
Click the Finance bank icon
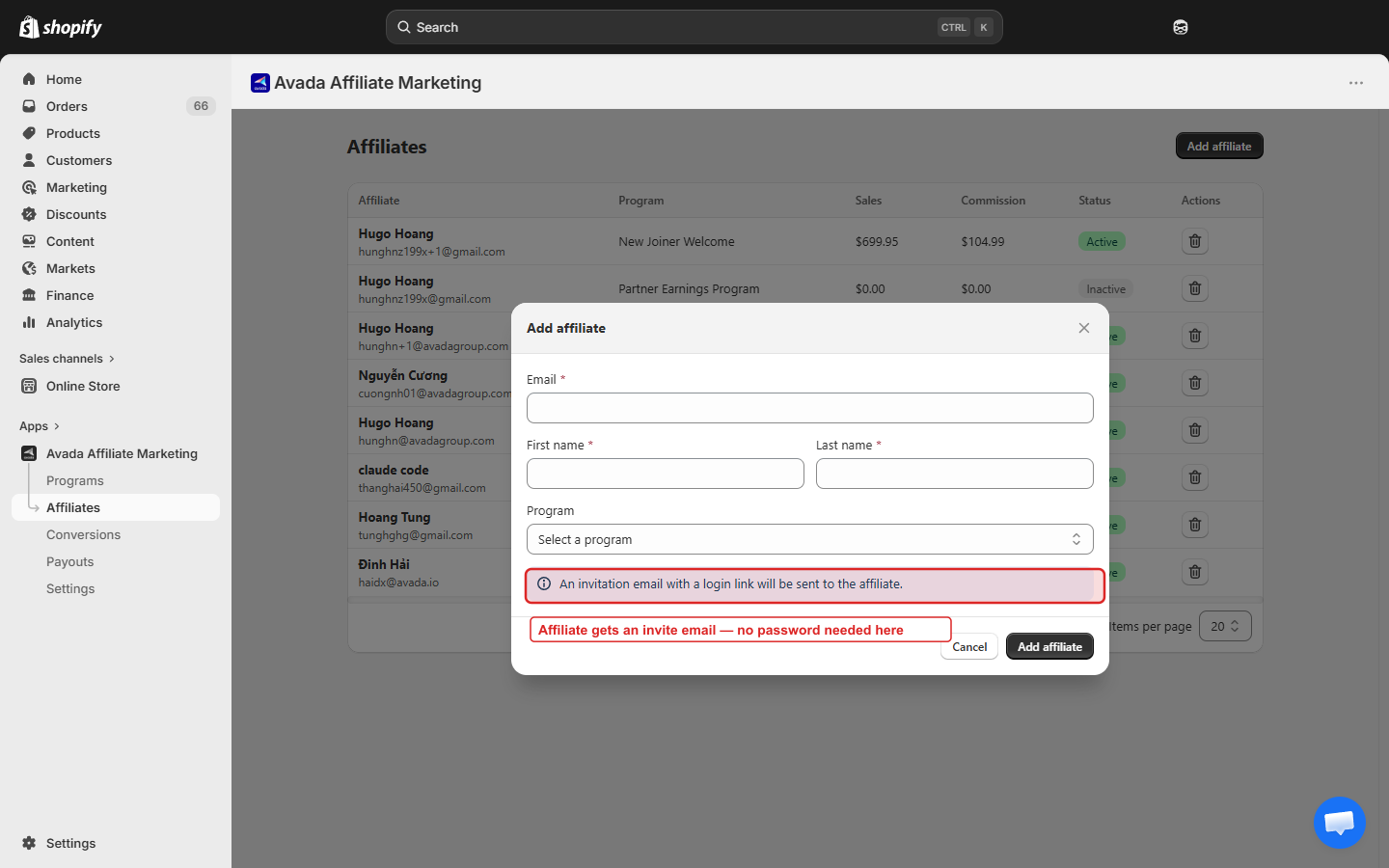click(29, 295)
